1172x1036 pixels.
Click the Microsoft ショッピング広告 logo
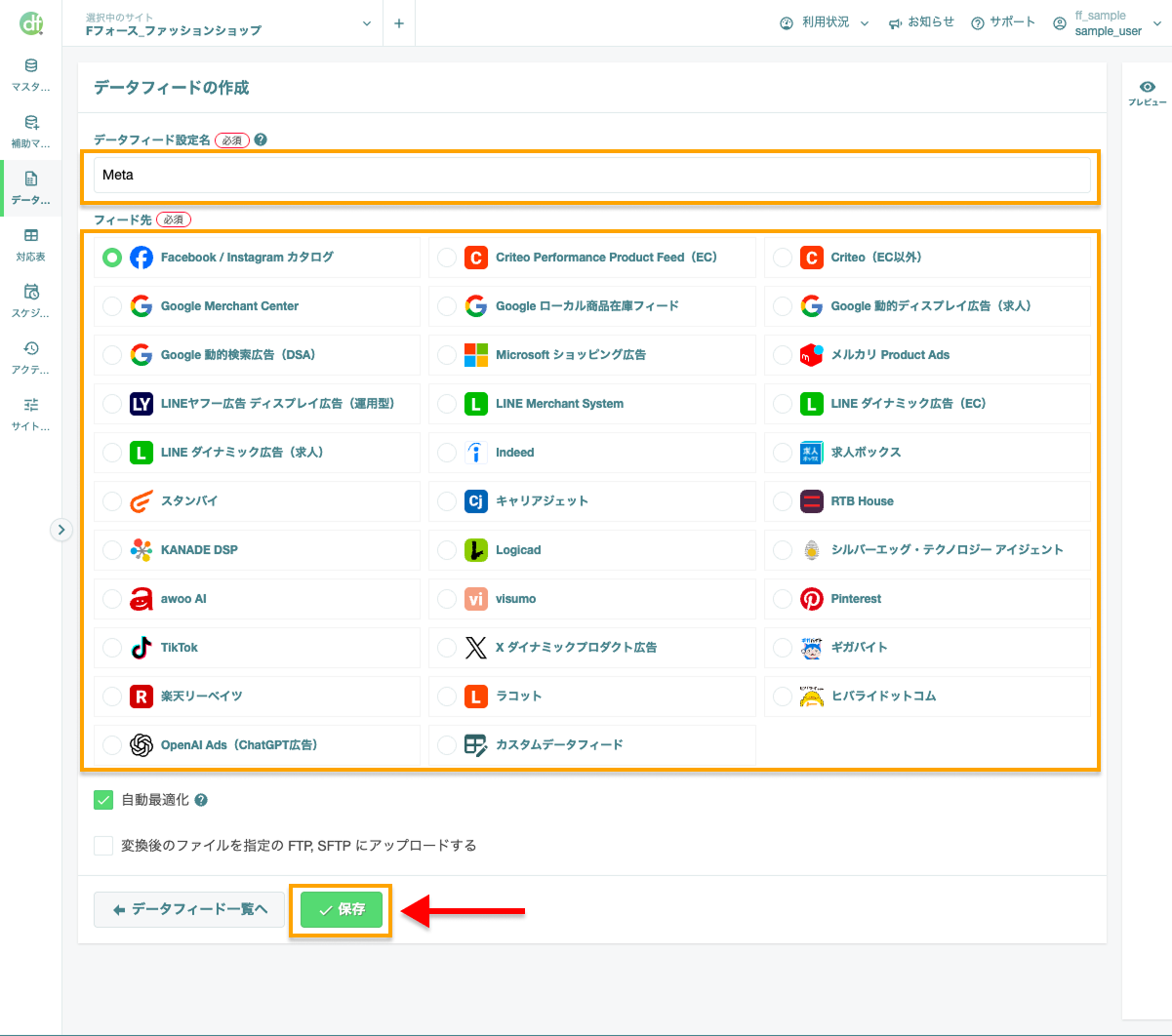[x=476, y=355]
